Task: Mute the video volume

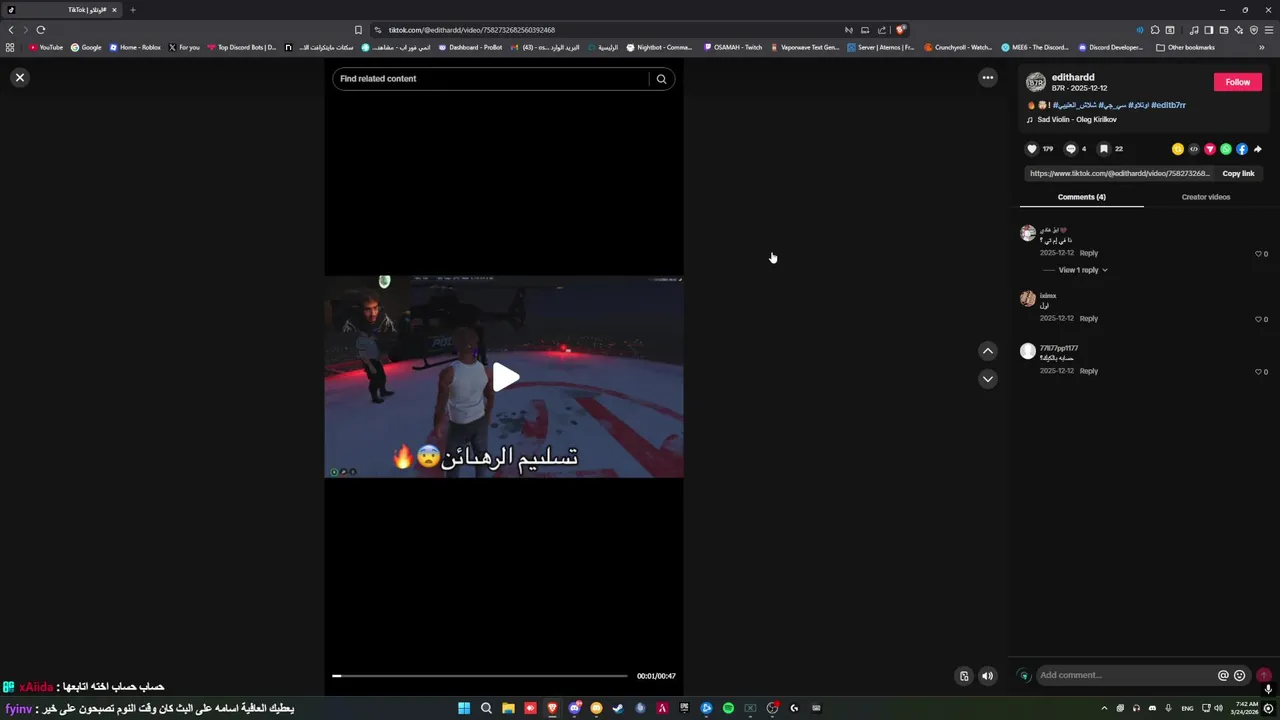Action: tap(988, 676)
